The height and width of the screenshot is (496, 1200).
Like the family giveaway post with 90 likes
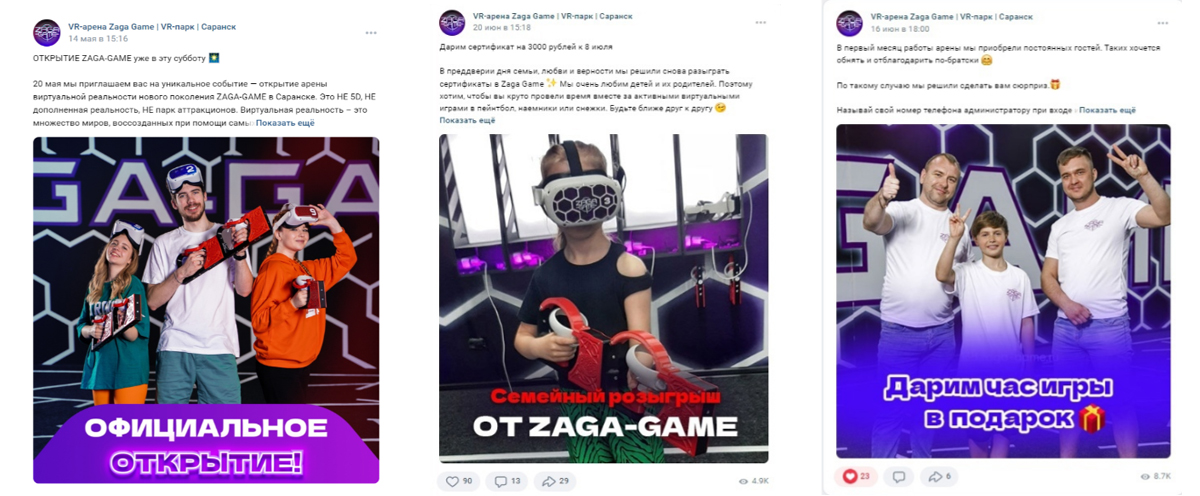(x=457, y=481)
